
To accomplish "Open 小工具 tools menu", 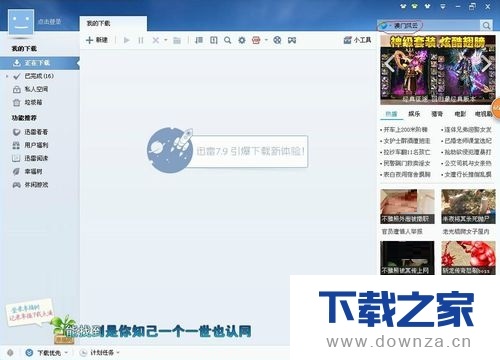I will 358,40.
